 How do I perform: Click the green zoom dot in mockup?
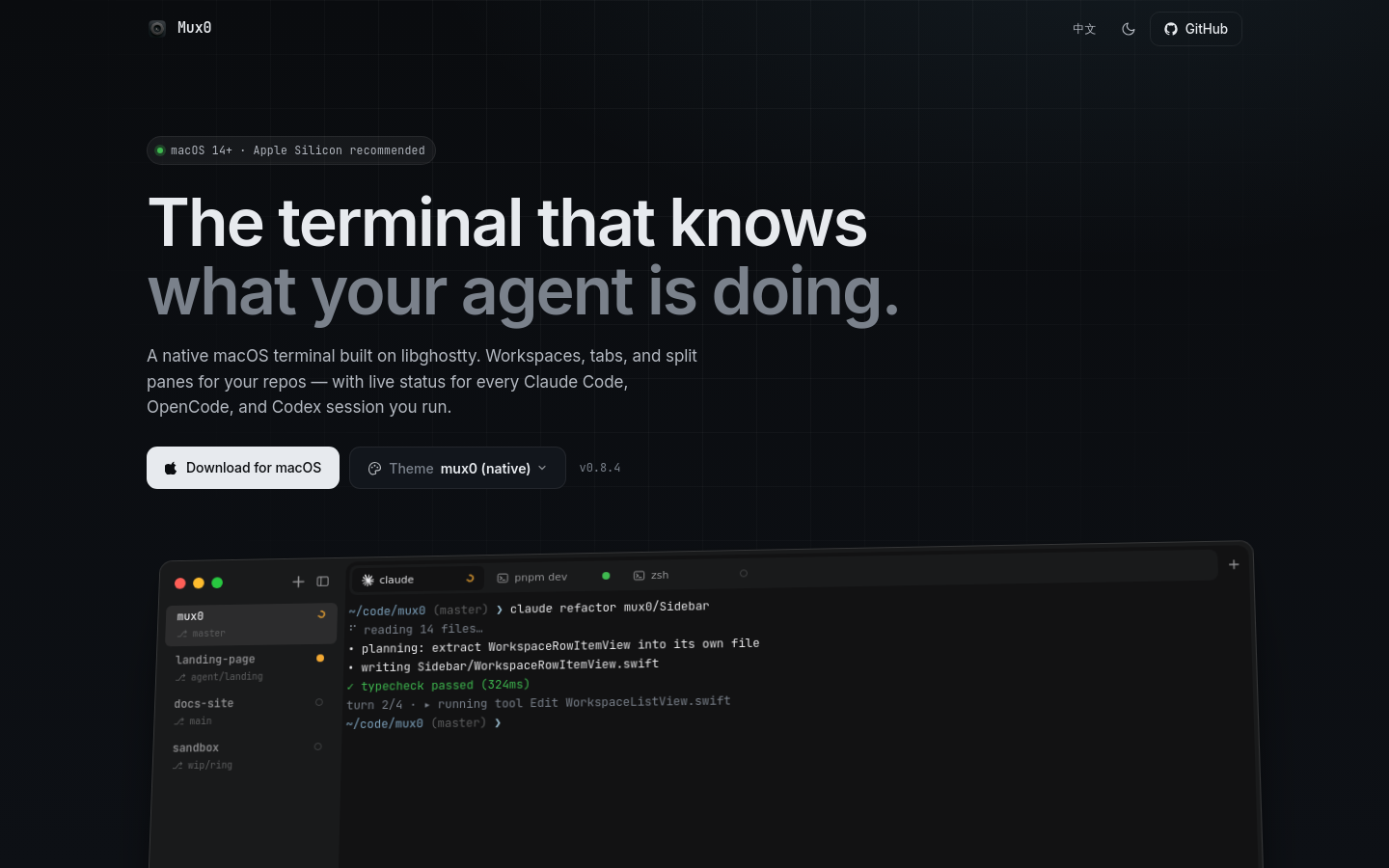[x=217, y=583]
